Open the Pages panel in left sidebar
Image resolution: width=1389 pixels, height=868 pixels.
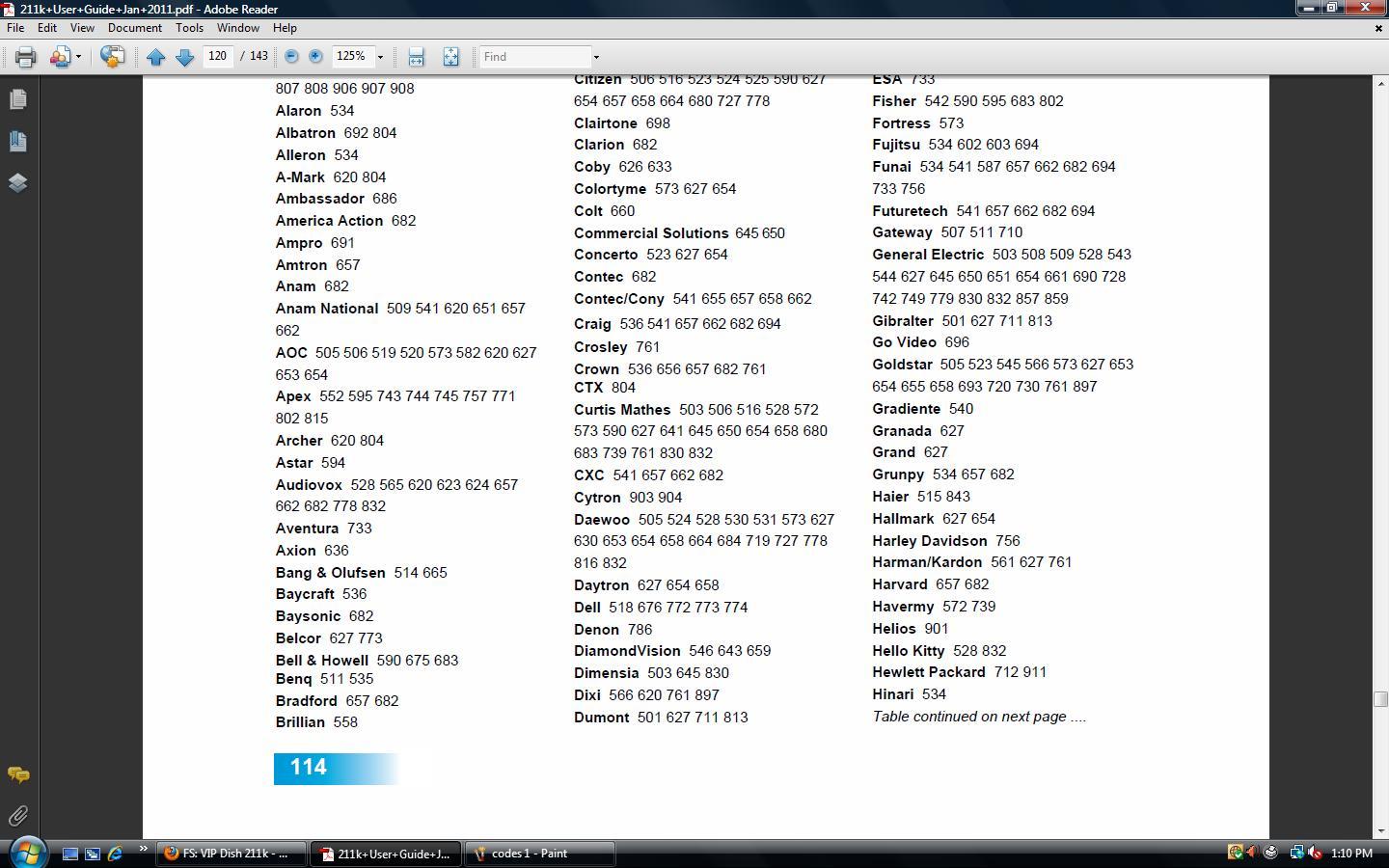[17, 99]
